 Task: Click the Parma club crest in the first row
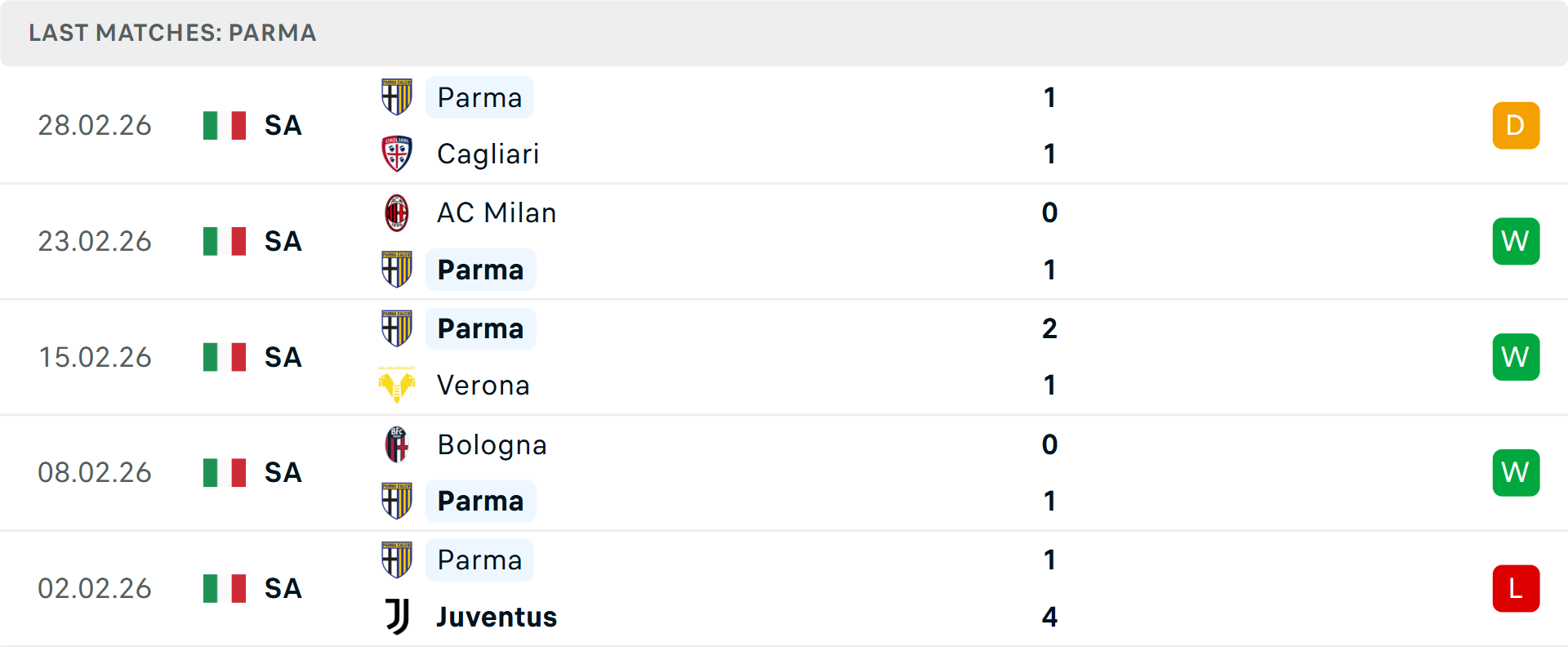[x=397, y=97]
